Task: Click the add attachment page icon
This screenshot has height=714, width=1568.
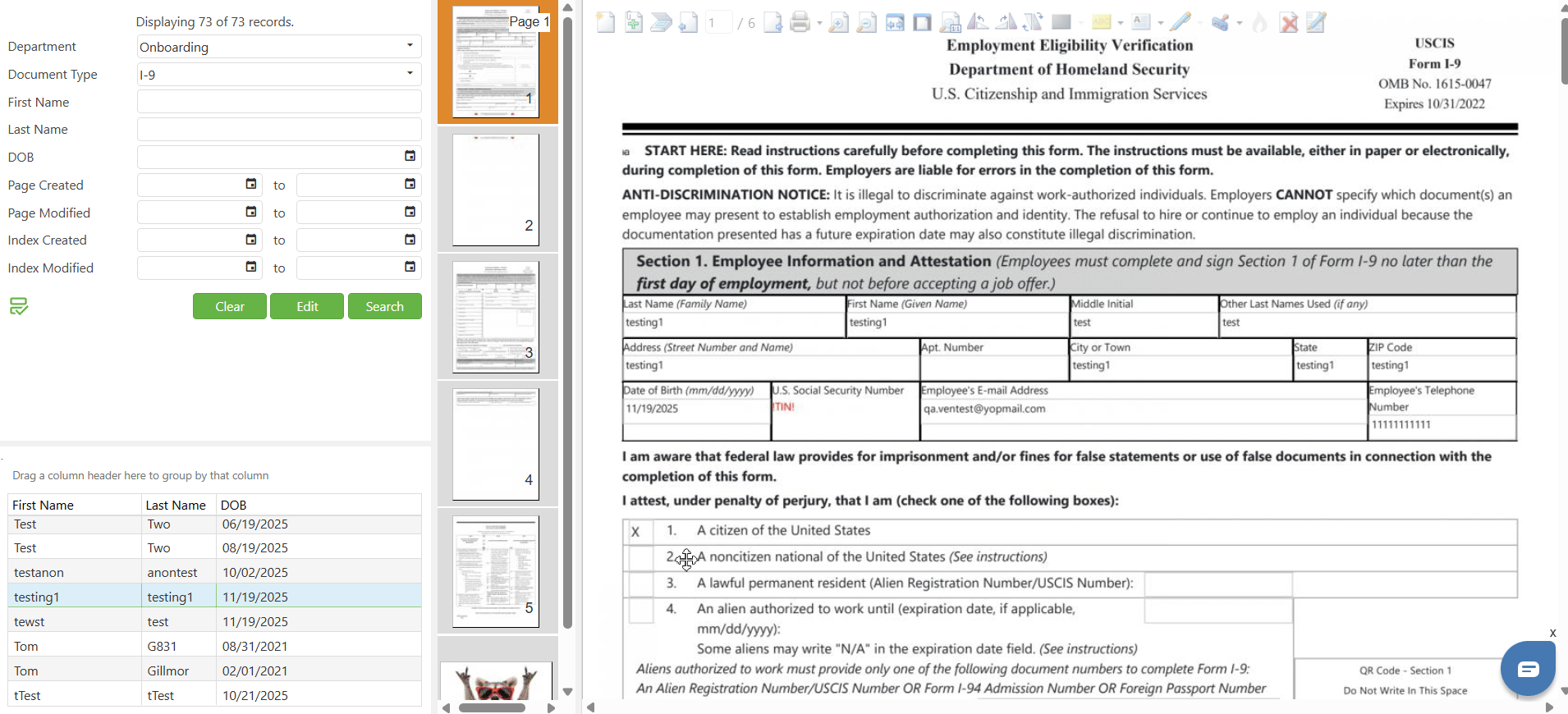Action: tap(633, 22)
